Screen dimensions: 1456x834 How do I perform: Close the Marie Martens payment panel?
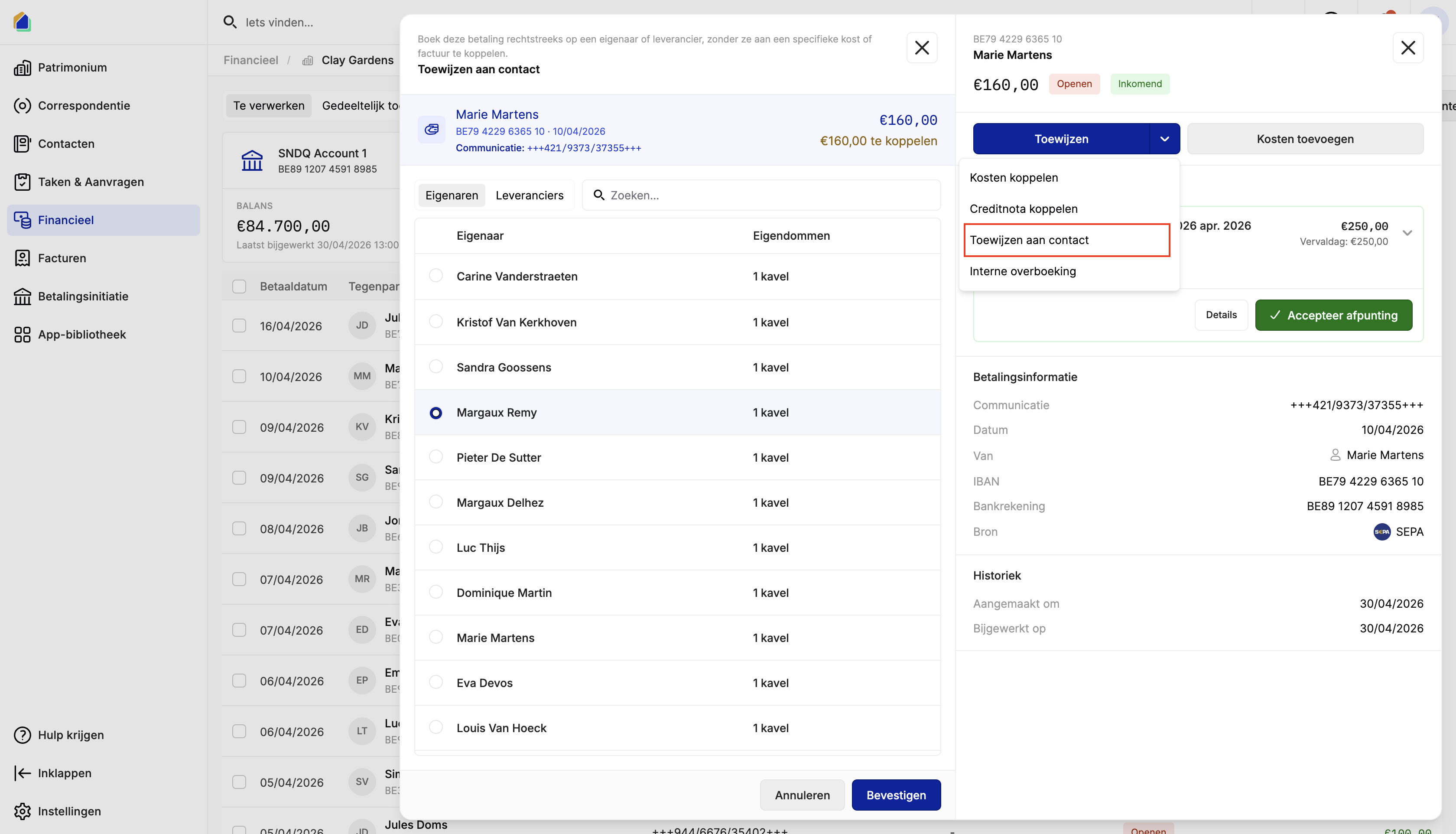[1408, 48]
